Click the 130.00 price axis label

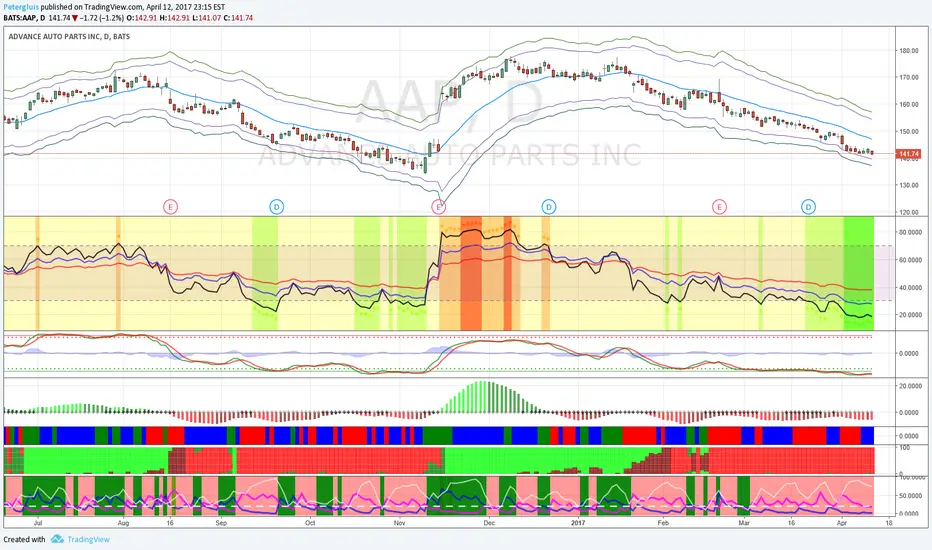coord(909,185)
